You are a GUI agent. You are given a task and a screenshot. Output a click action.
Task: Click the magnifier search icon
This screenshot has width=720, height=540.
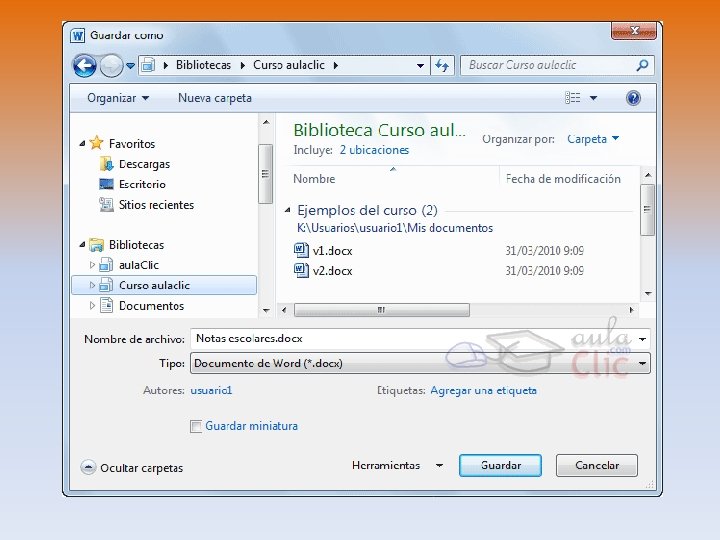[x=642, y=65]
